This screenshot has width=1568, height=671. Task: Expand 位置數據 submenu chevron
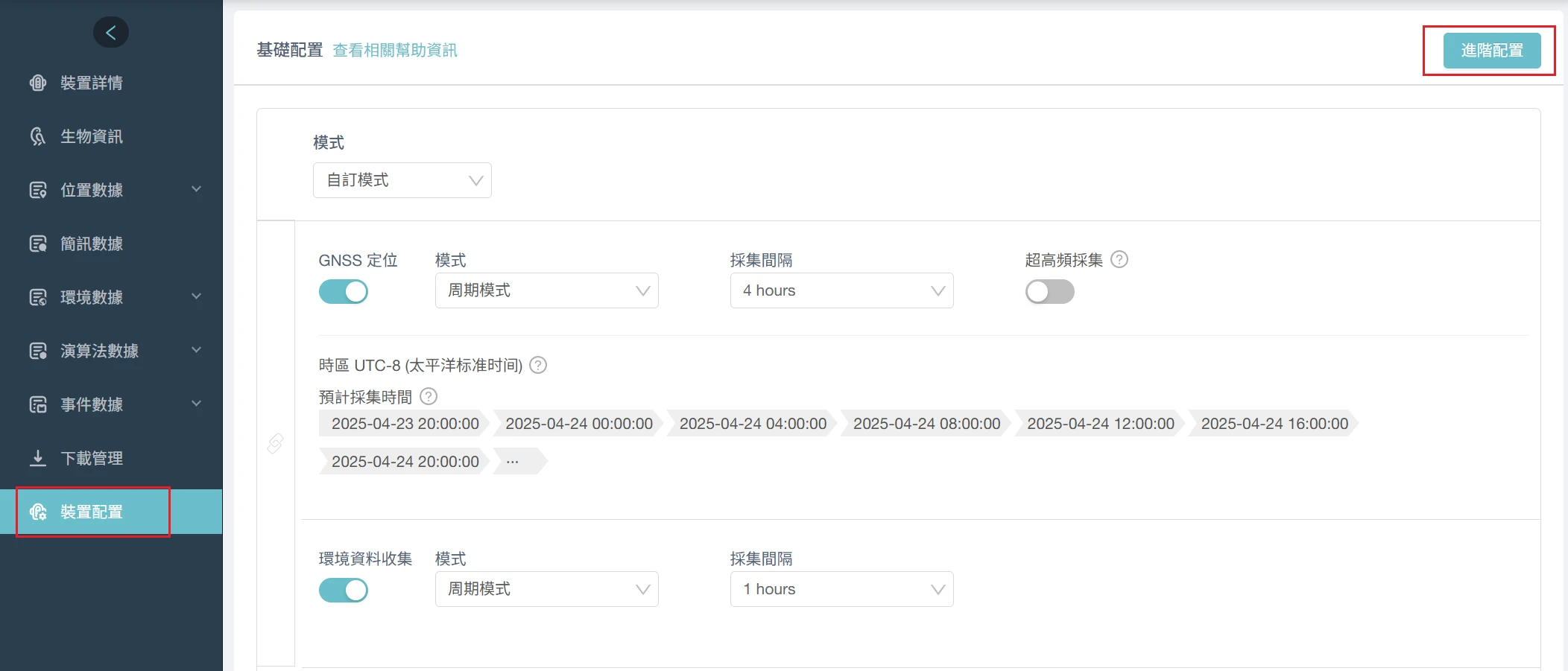(x=197, y=189)
